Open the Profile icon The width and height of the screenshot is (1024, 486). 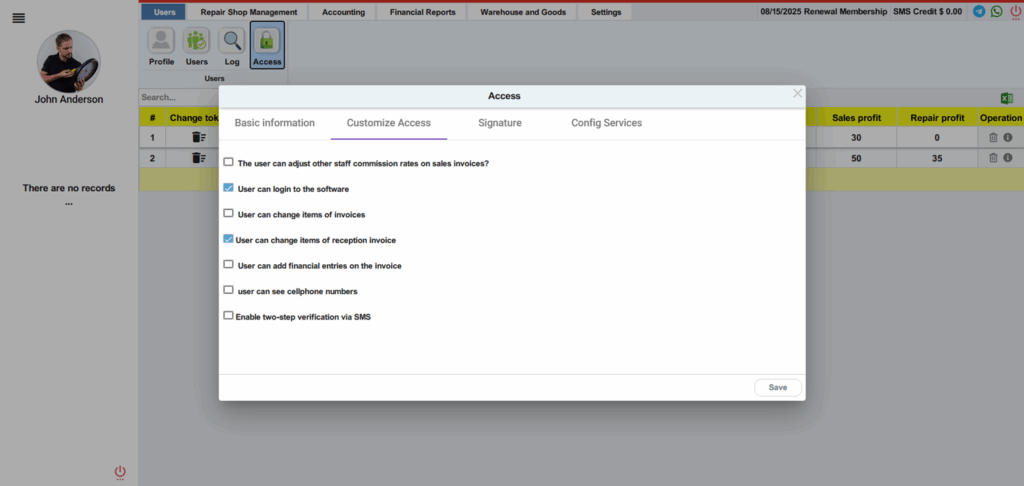(x=161, y=47)
